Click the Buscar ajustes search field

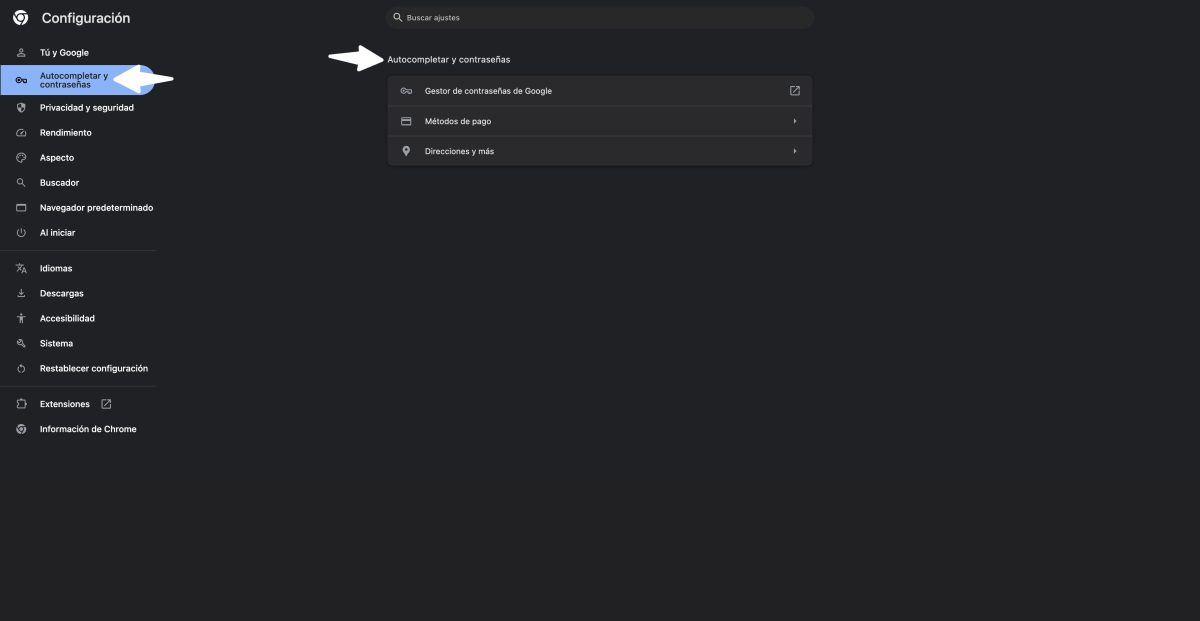600,17
